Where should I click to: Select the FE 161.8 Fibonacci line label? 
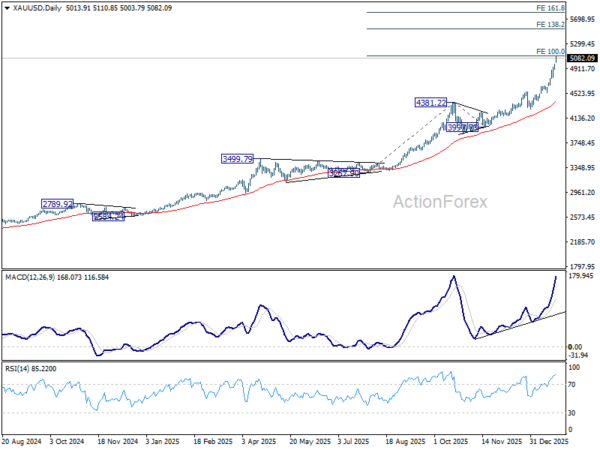pyautogui.click(x=550, y=8)
